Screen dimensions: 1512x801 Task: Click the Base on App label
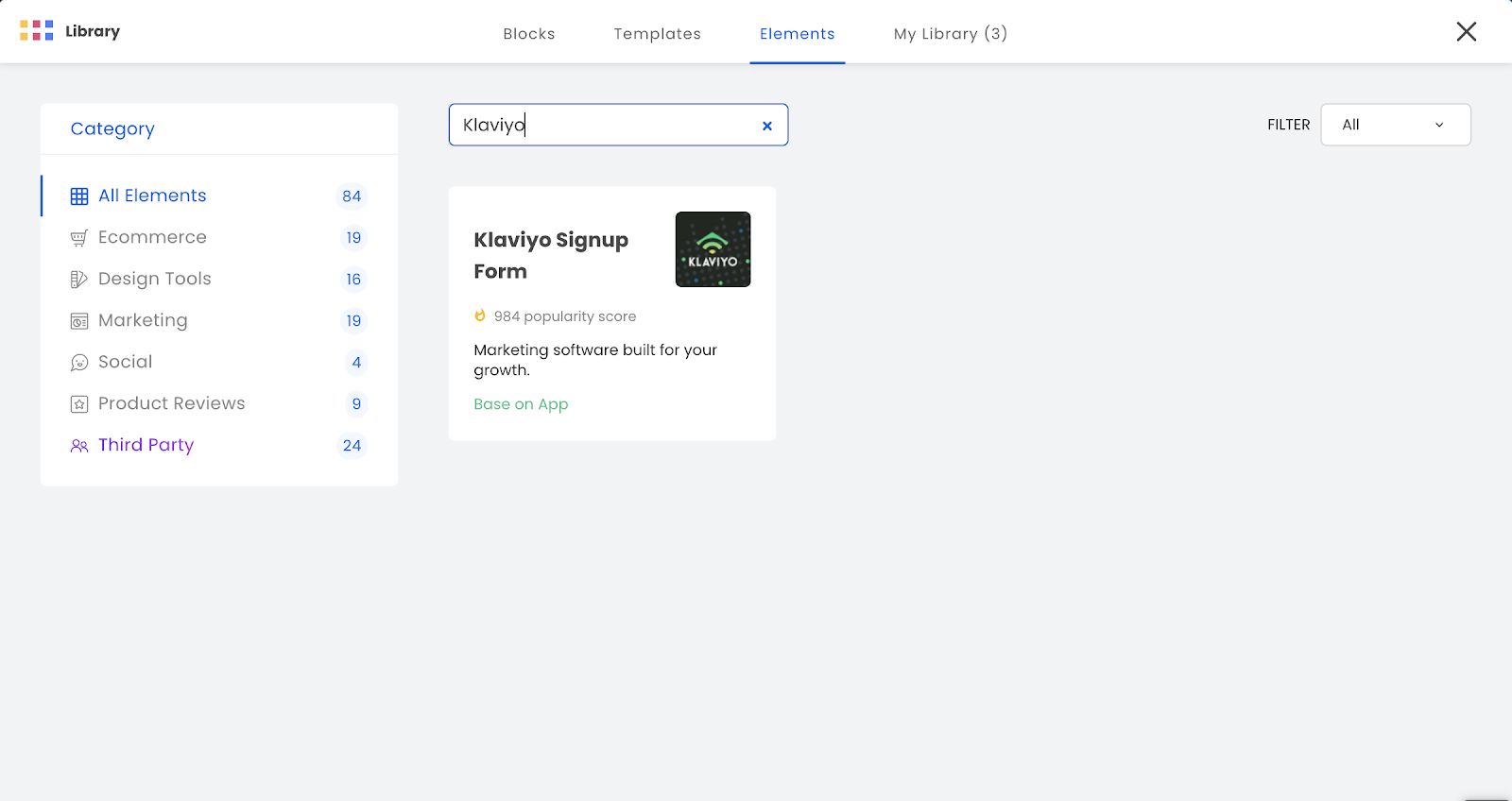click(521, 404)
